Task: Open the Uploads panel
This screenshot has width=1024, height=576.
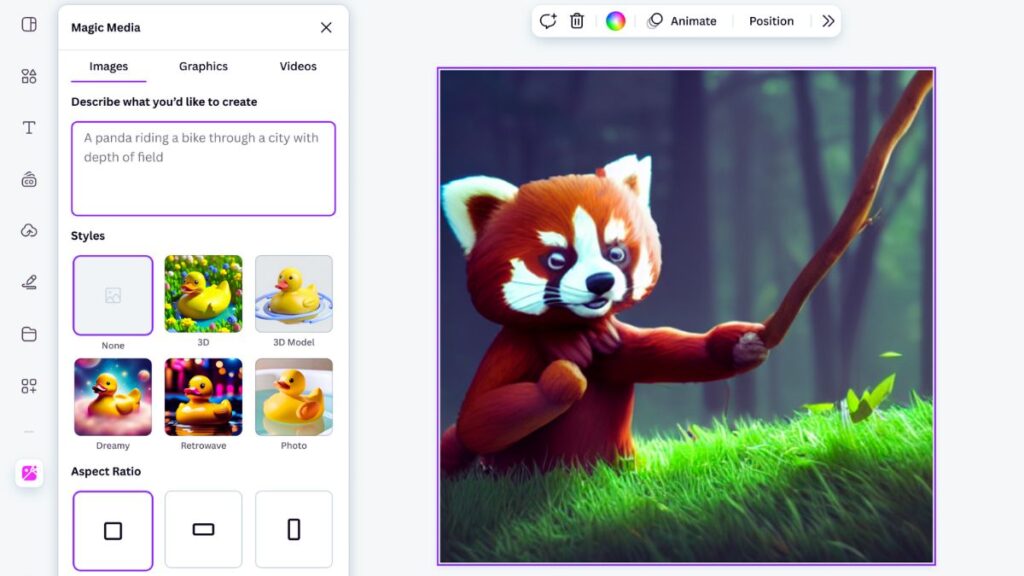Action: (27, 230)
